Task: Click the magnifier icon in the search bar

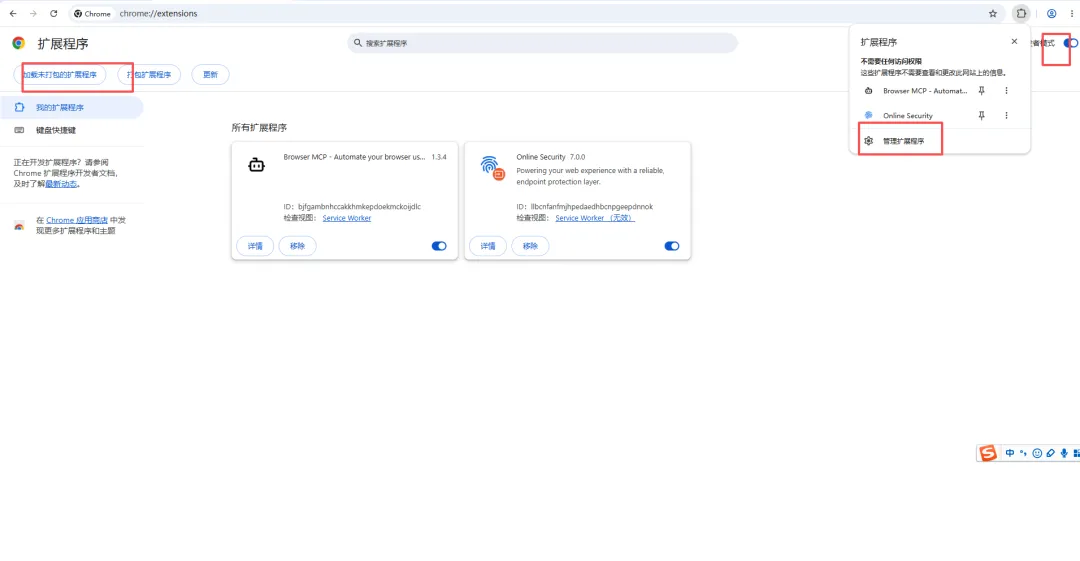Action: click(x=357, y=43)
